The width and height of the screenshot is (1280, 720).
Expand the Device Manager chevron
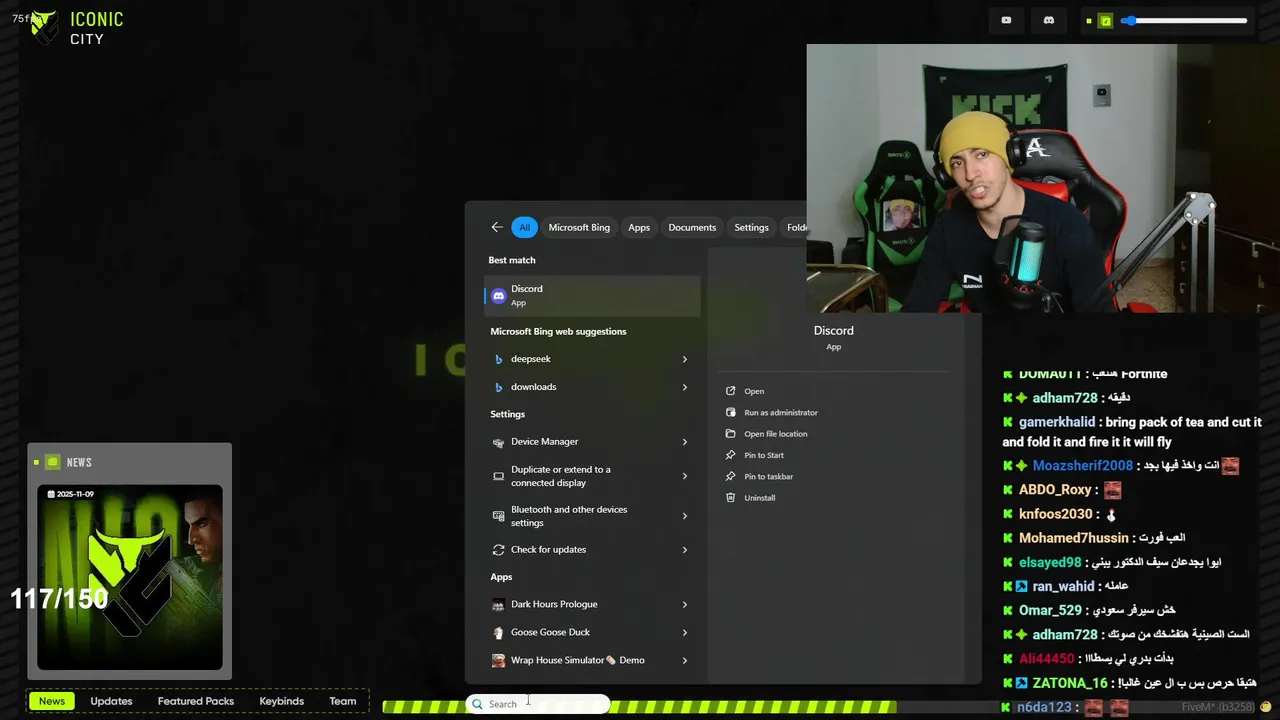click(x=685, y=442)
